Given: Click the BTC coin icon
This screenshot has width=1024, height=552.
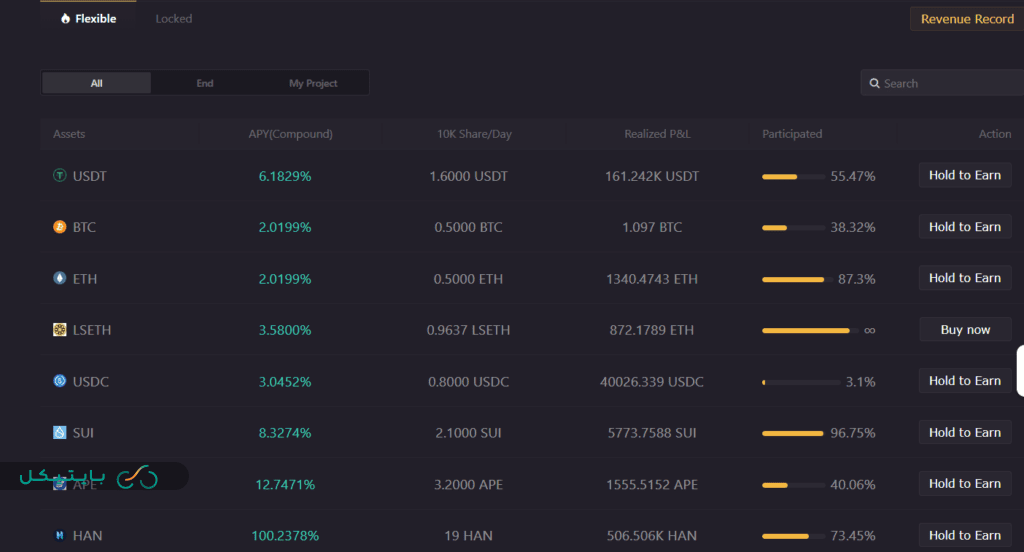Looking at the screenshot, I should tap(60, 227).
